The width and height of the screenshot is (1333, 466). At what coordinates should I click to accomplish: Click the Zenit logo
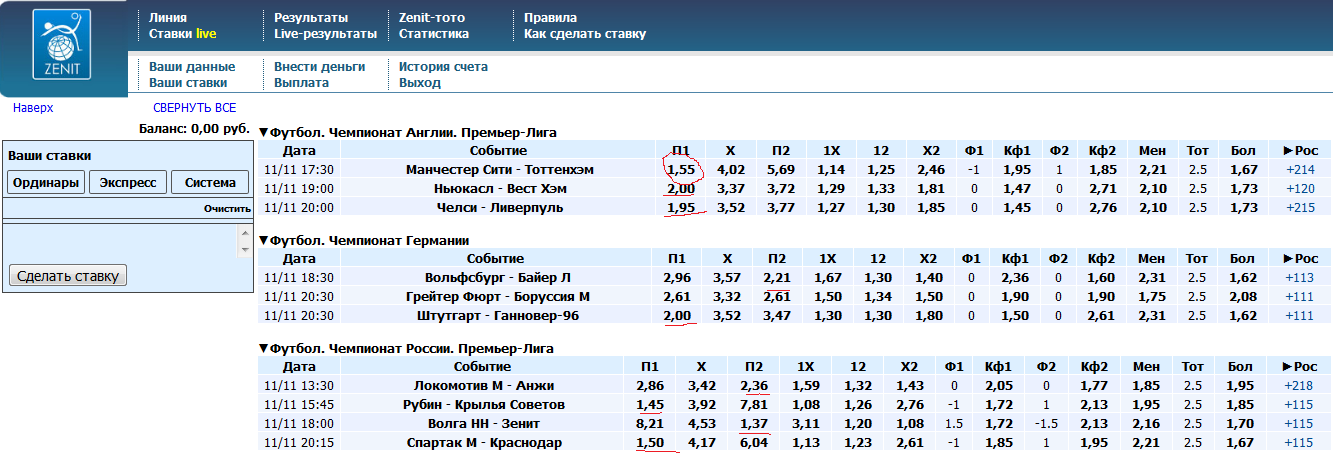tap(63, 45)
